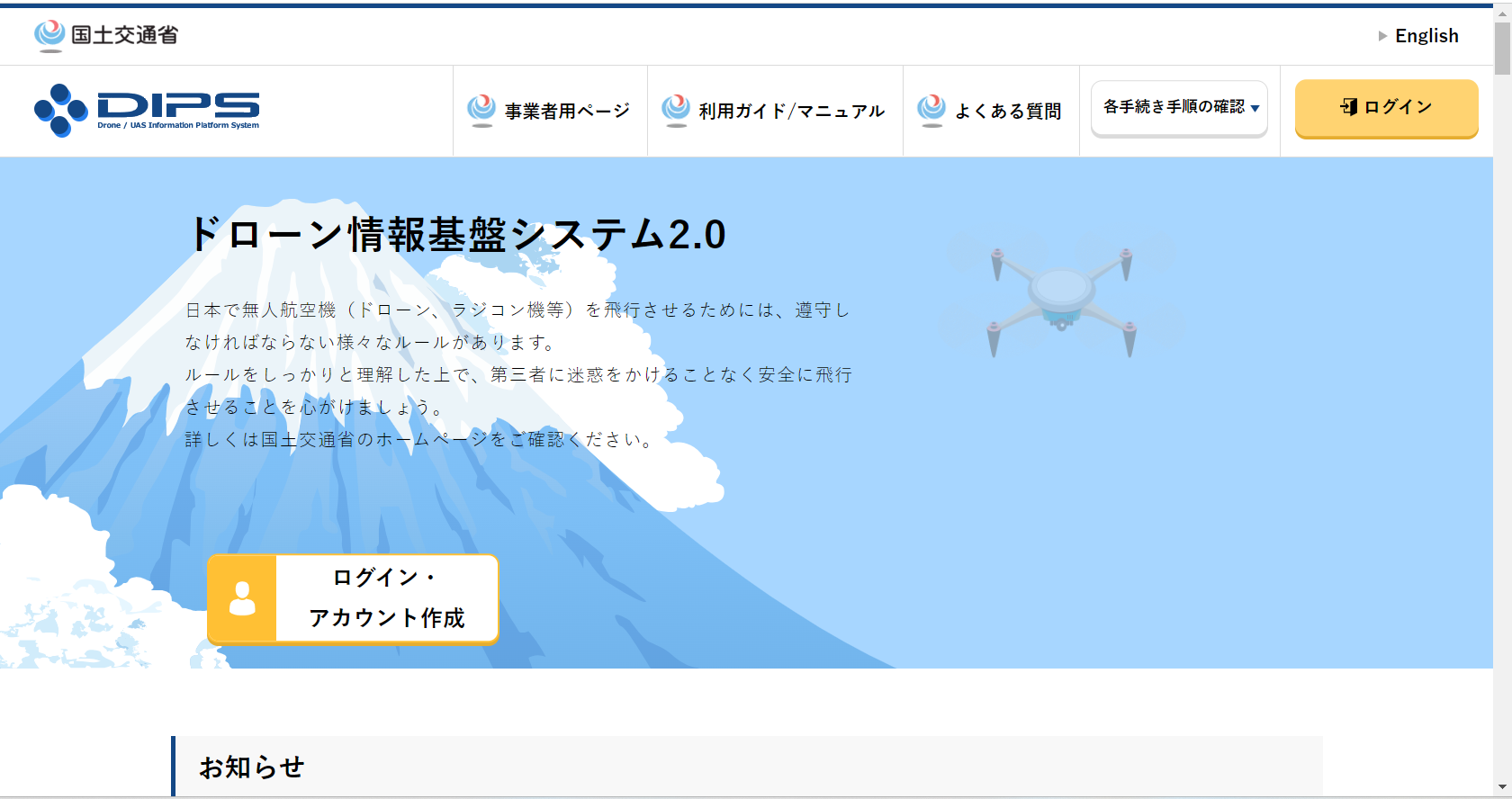Click the door icon inside the ログイン button

(1348, 107)
